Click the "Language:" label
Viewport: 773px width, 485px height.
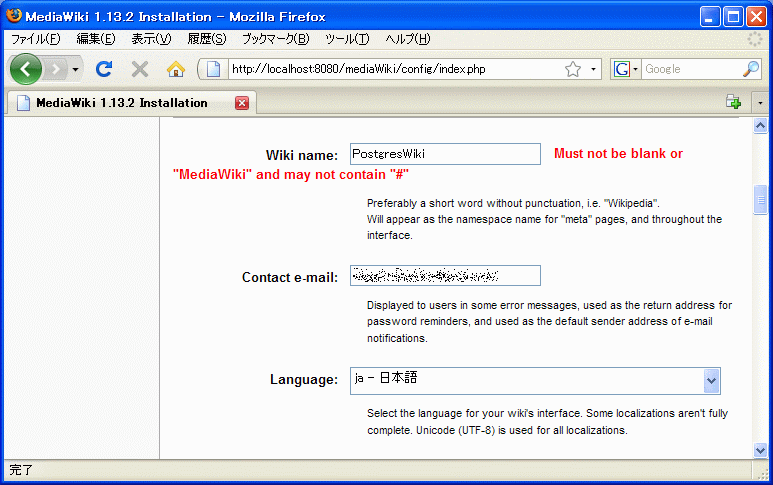tap(304, 380)
